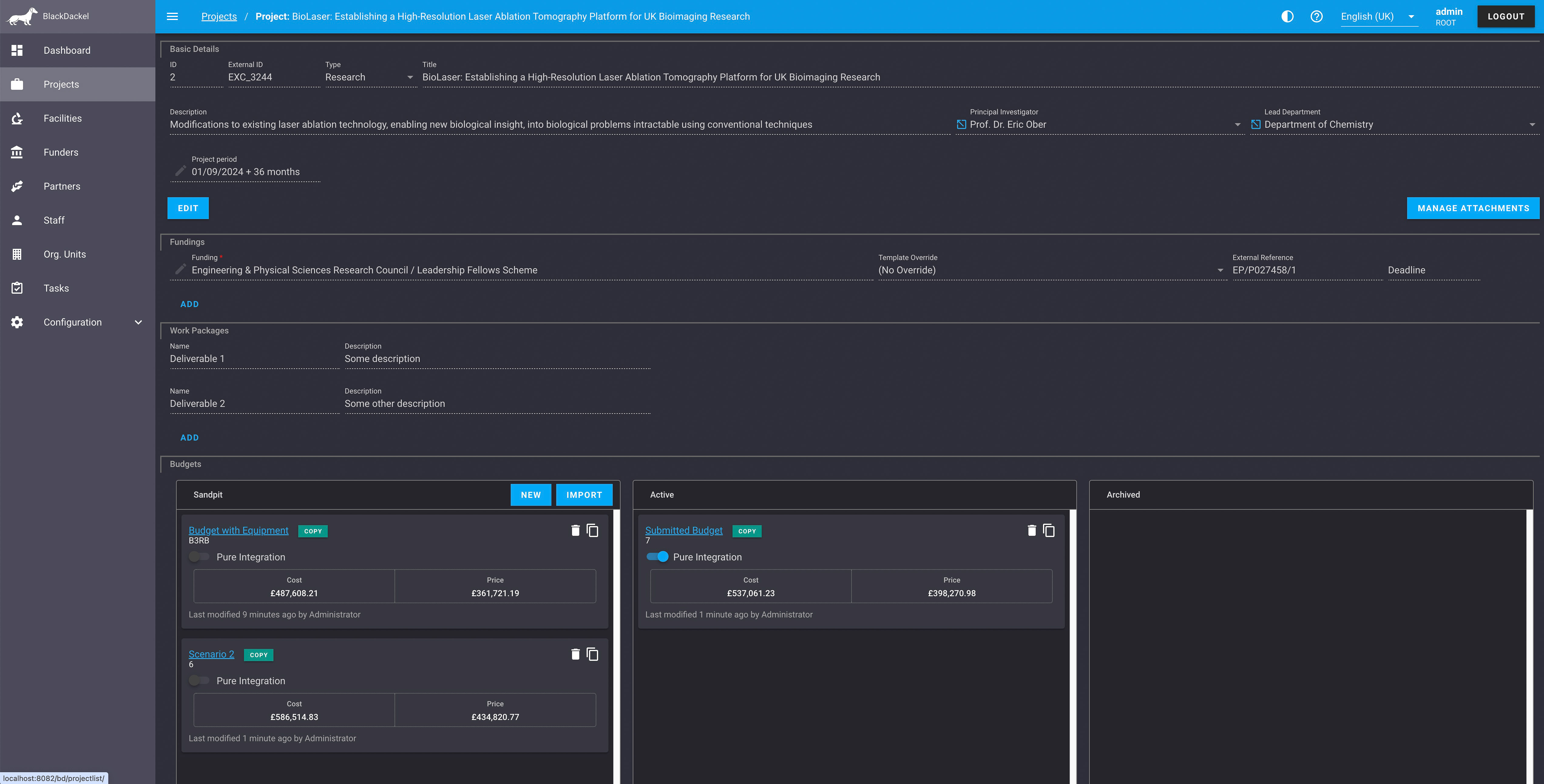Viewport: 1544px width, 784px height.
Task: Click the Partners handshake icon
Action: click(x=17, y=186)
